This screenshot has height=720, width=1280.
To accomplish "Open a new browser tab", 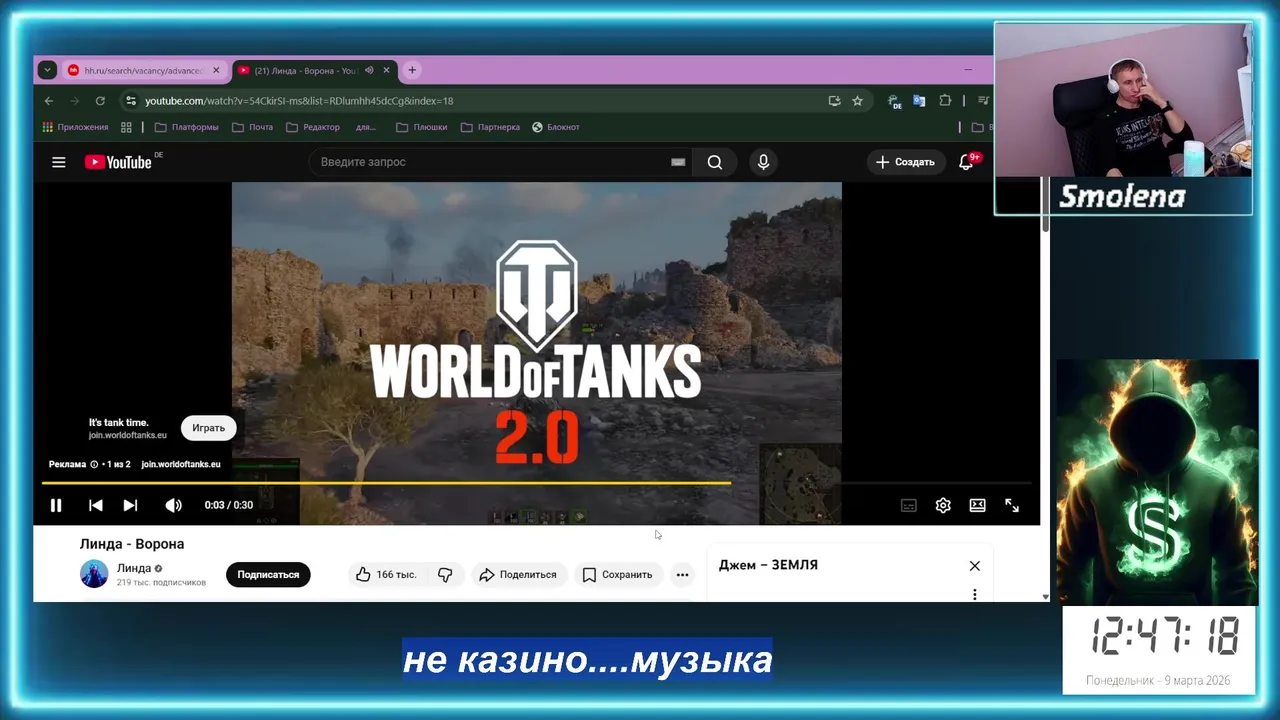I will point(412,71).
